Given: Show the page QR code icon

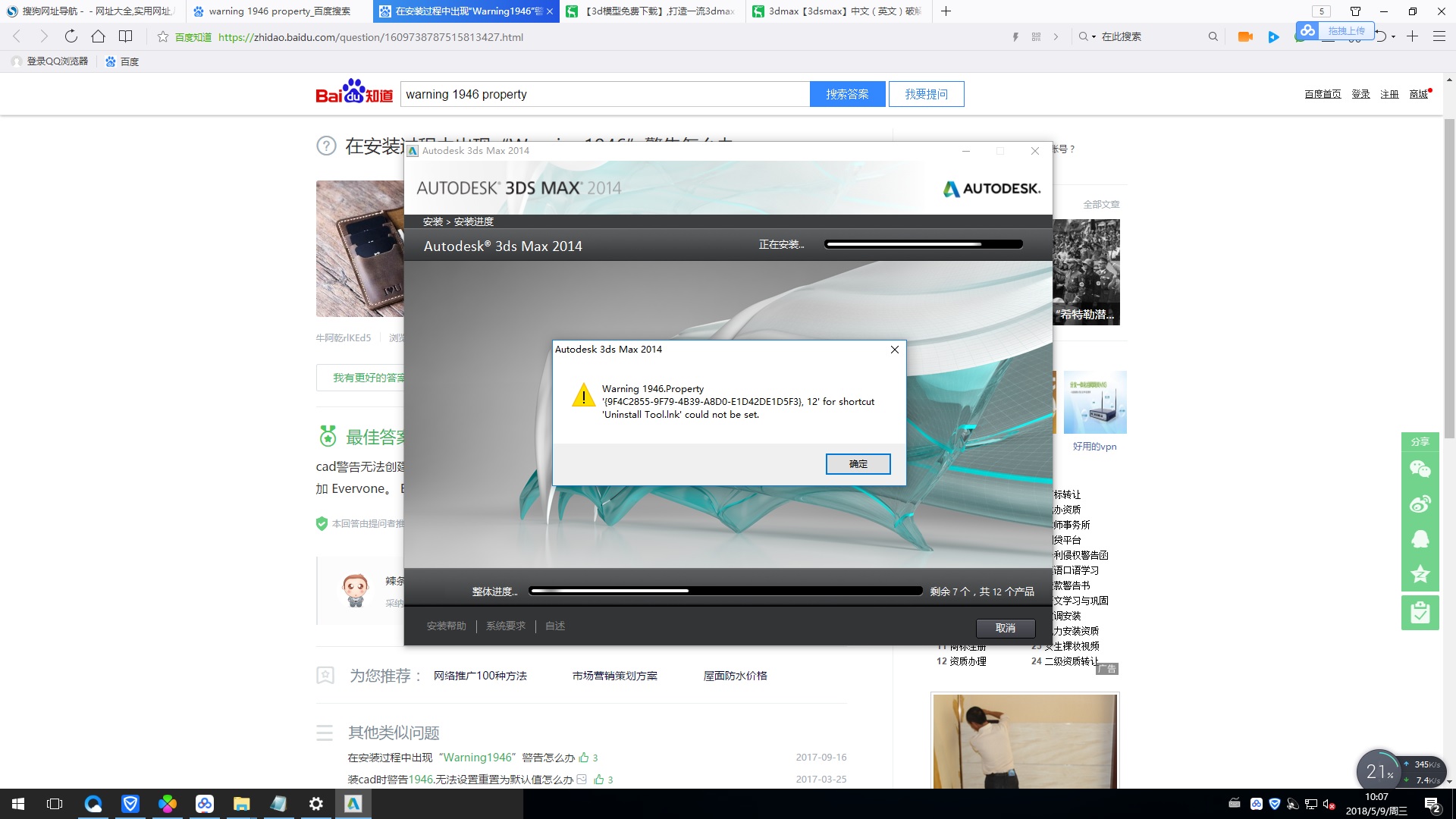Looking at the screenshot, I should 1036,36.
